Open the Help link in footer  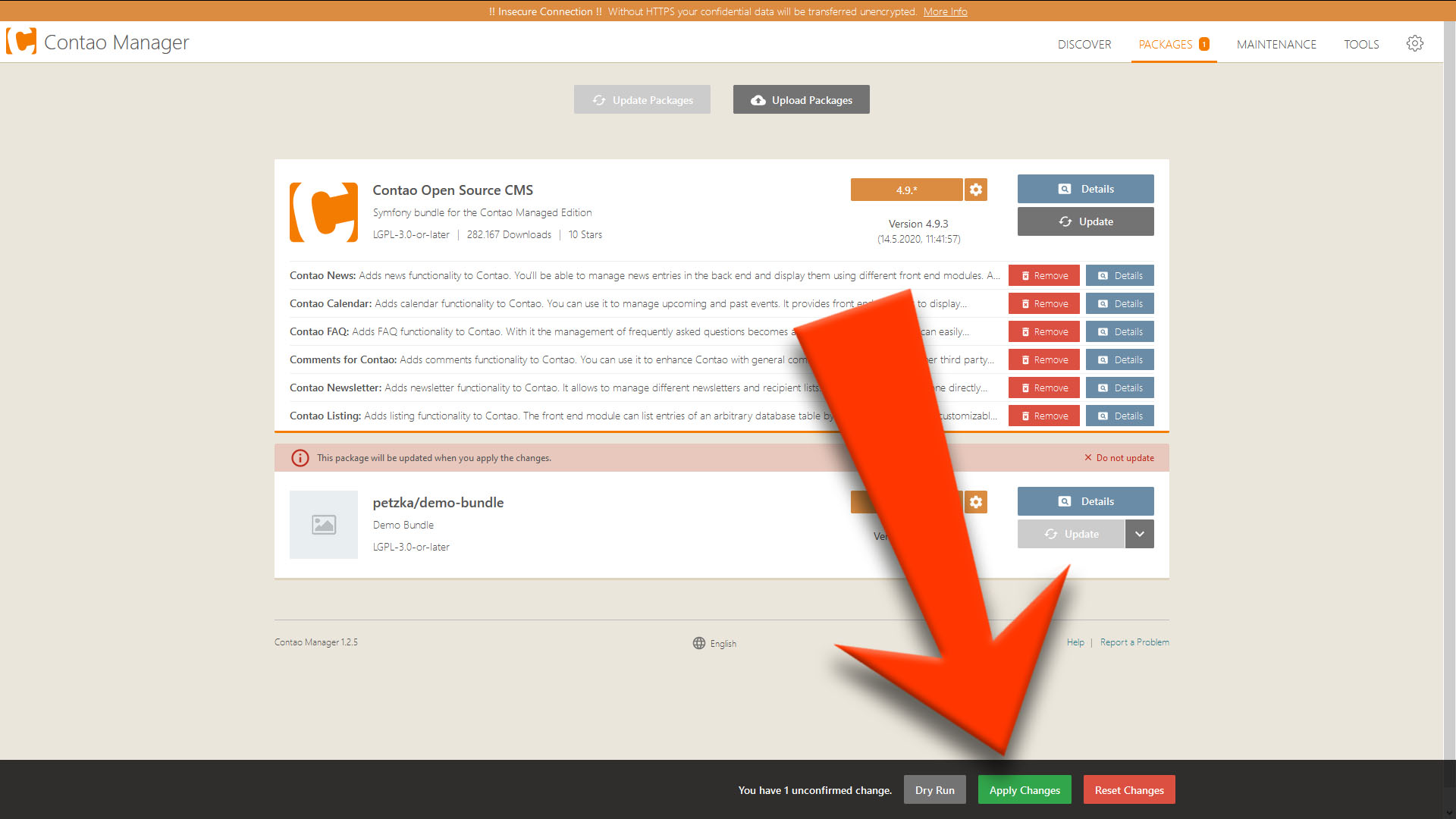[1075, 642]
